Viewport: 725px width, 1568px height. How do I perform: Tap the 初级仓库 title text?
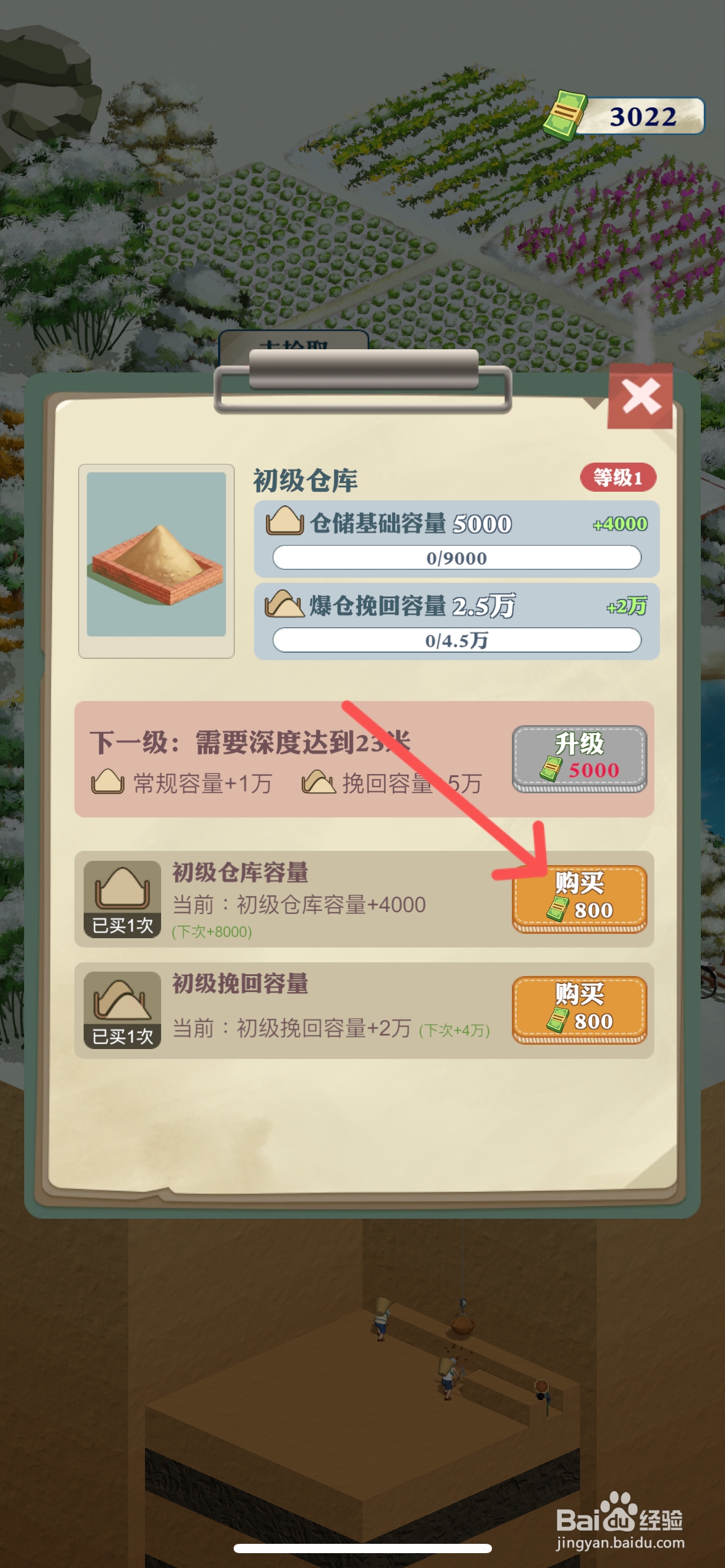[x=305, y=481]
